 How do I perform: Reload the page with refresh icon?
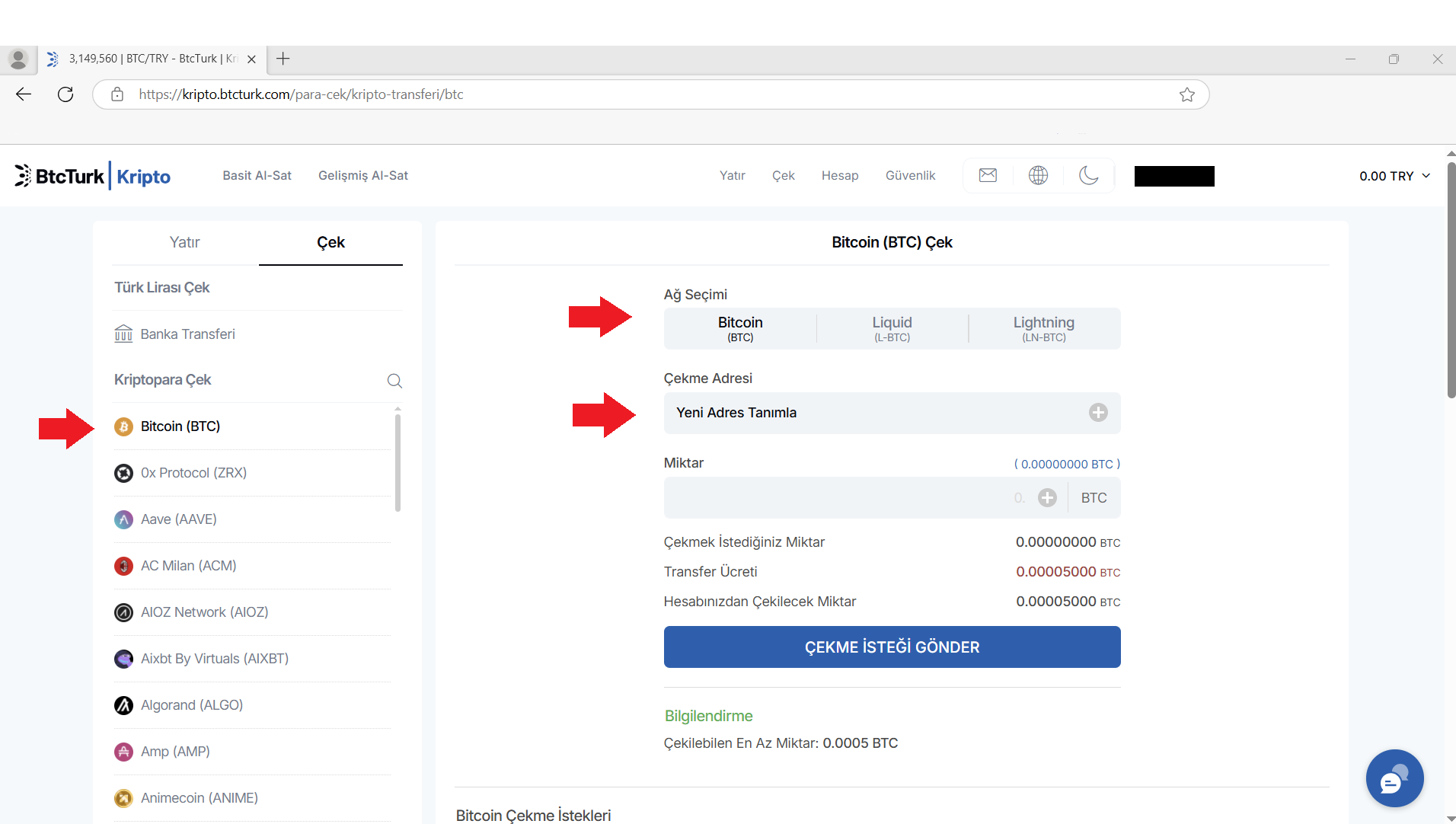65,94
